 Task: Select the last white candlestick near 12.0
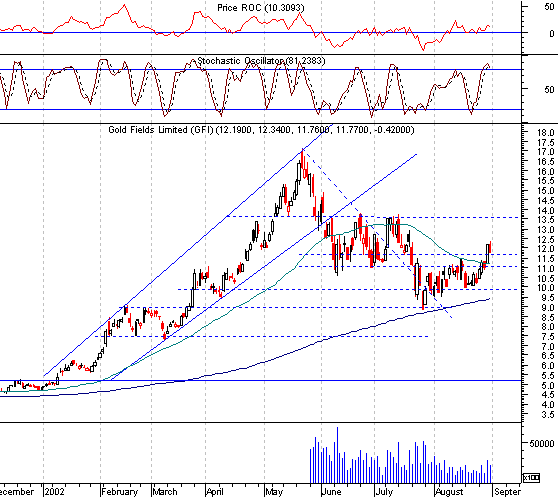(x=488, y=254)
